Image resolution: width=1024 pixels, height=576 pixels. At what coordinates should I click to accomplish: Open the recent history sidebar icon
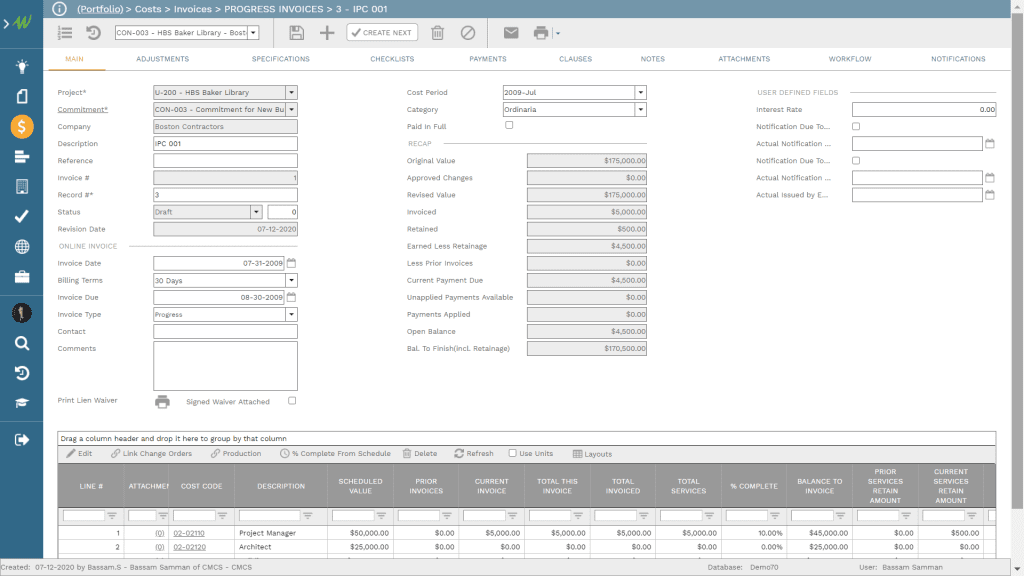pyautogui.click(x=22, y=373)
